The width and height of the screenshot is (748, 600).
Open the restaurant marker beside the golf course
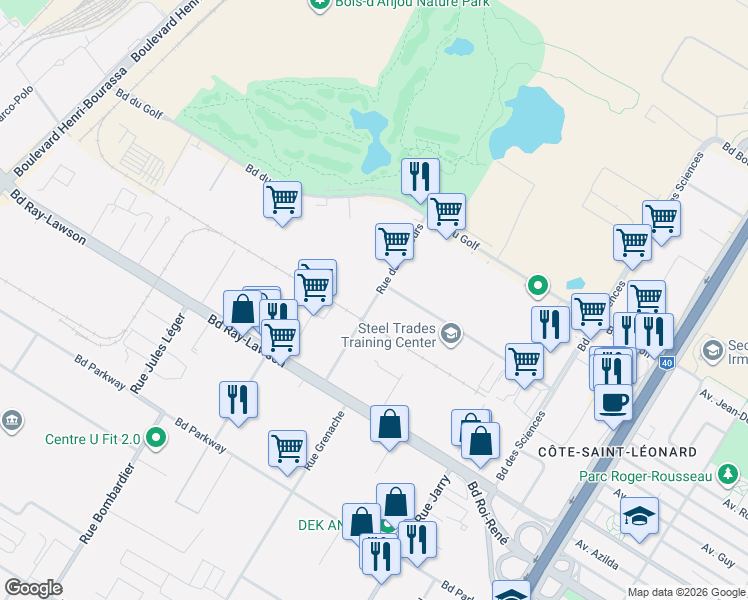point(420,177)
